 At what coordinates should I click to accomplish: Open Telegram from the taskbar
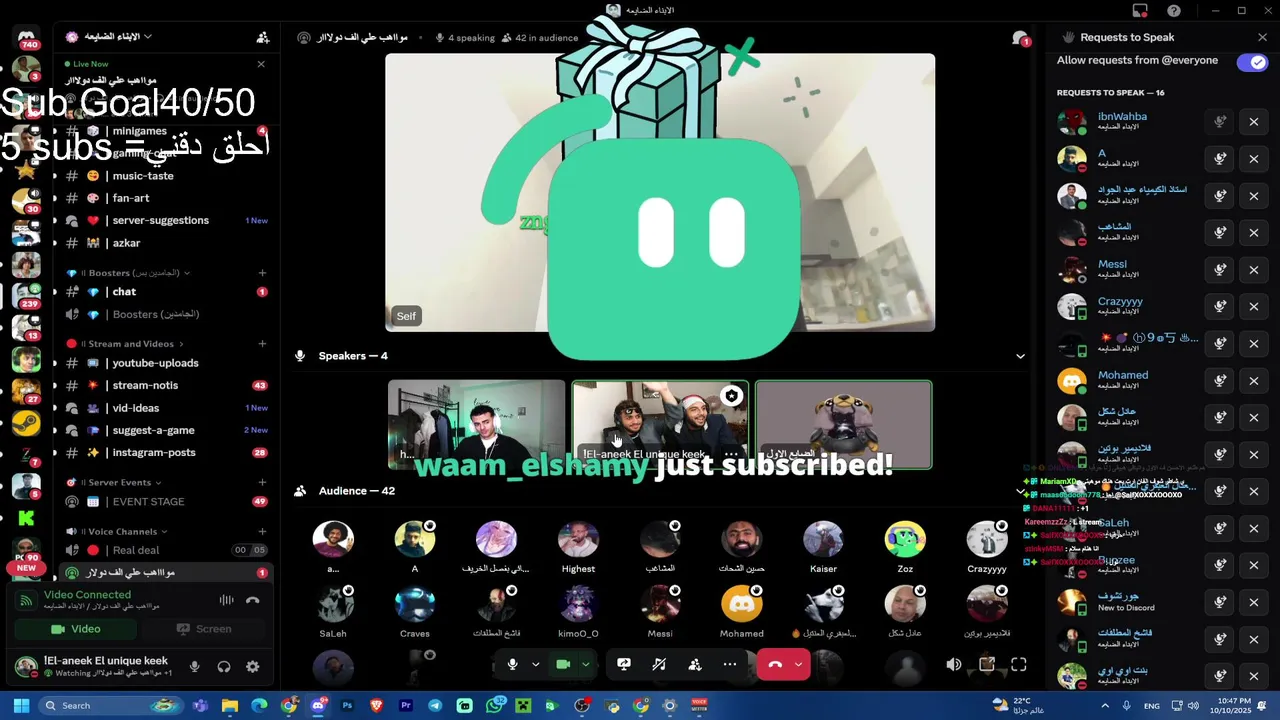click(435, 706)
